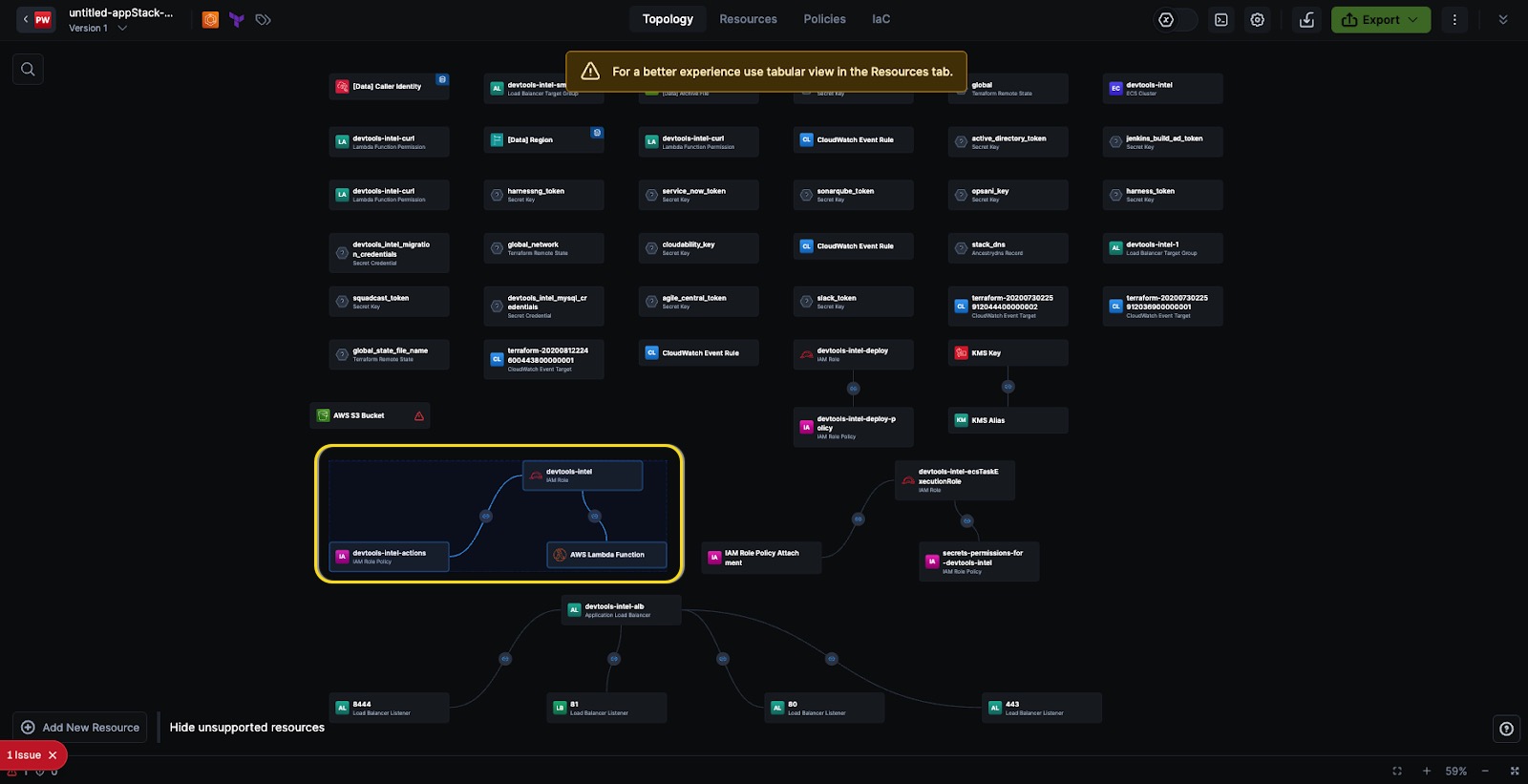
Task: Open the 1 Issue badge
Action: click(x=24, y=755)
